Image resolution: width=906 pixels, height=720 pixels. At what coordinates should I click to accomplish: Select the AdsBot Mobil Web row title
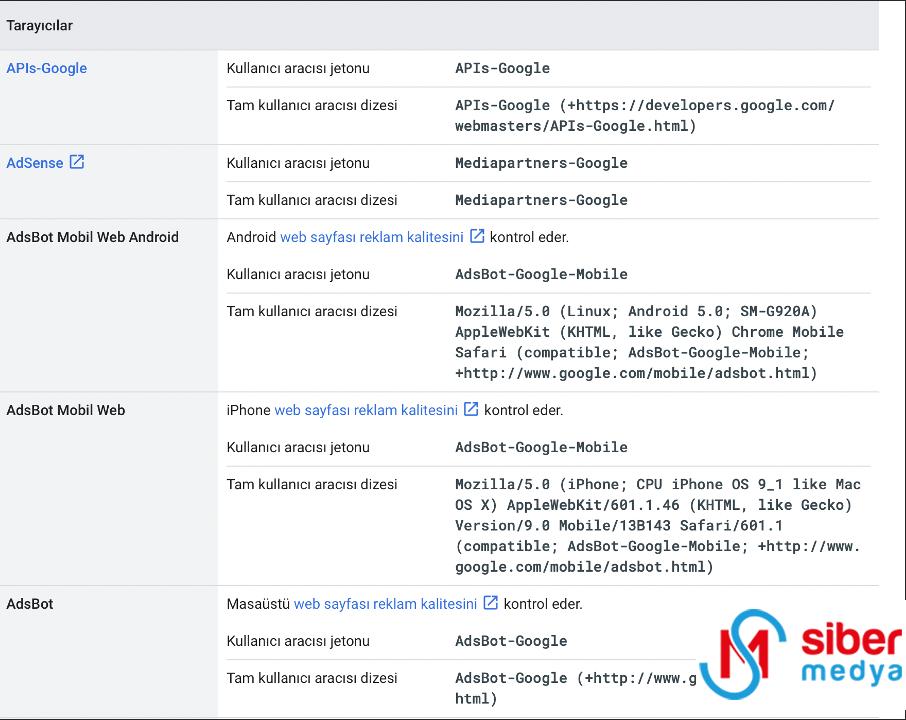click(65, 410)
